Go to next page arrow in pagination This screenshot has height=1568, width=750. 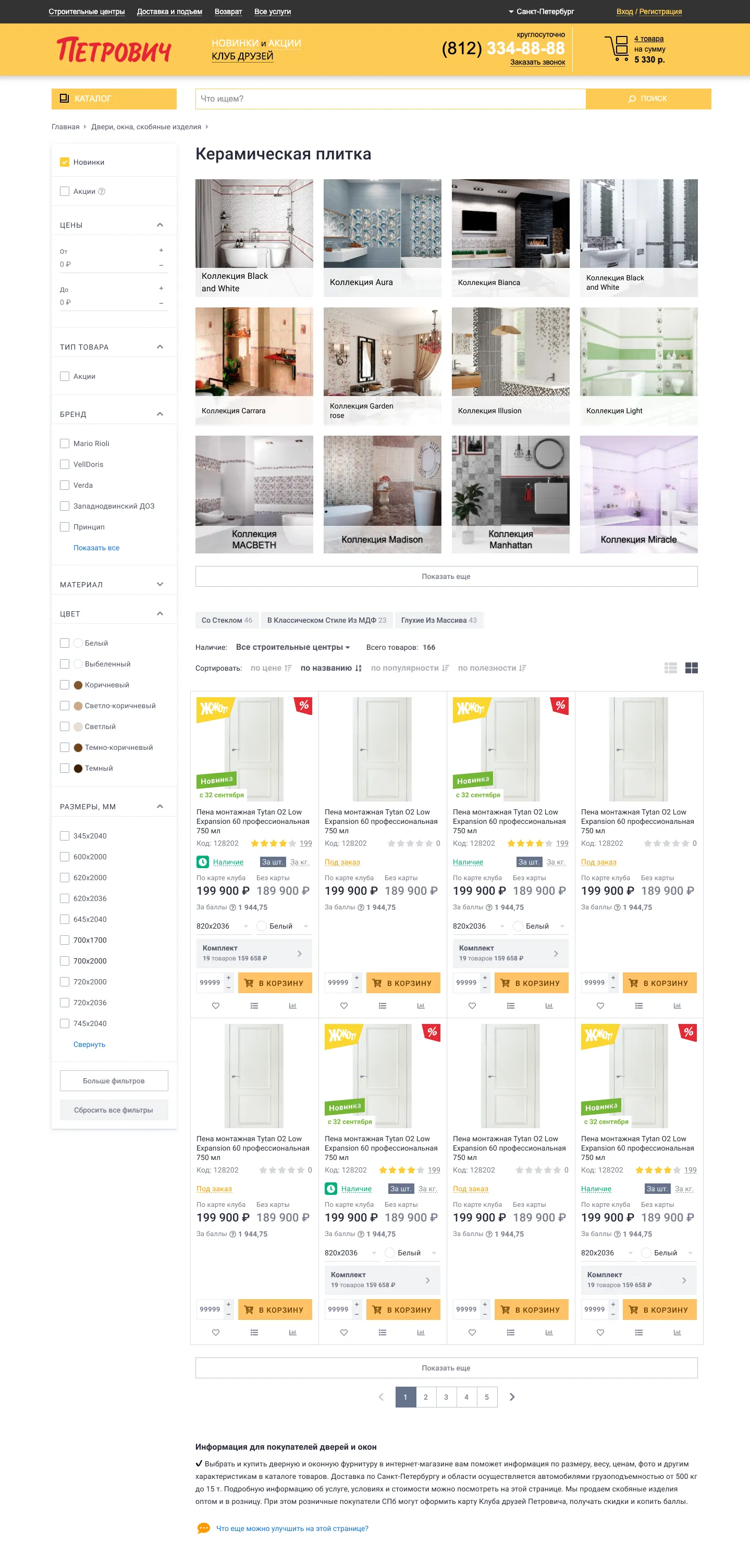tap(512, 1397)
